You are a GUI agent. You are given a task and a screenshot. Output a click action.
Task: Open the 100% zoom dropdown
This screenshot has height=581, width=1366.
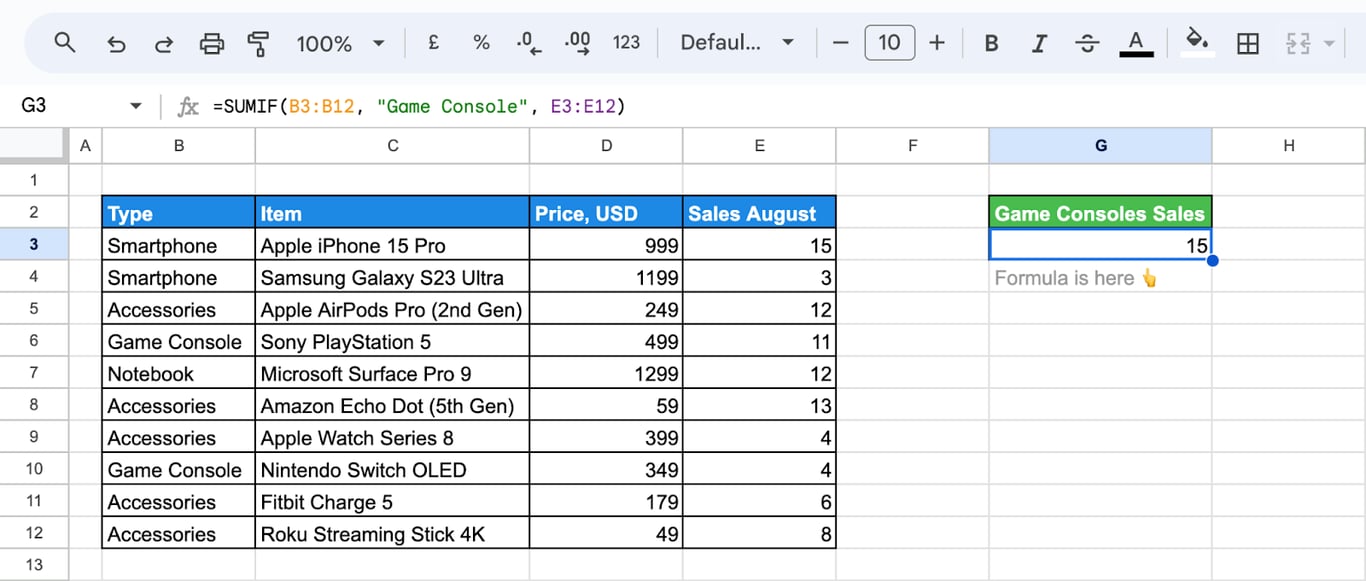[x=341, y=43]
